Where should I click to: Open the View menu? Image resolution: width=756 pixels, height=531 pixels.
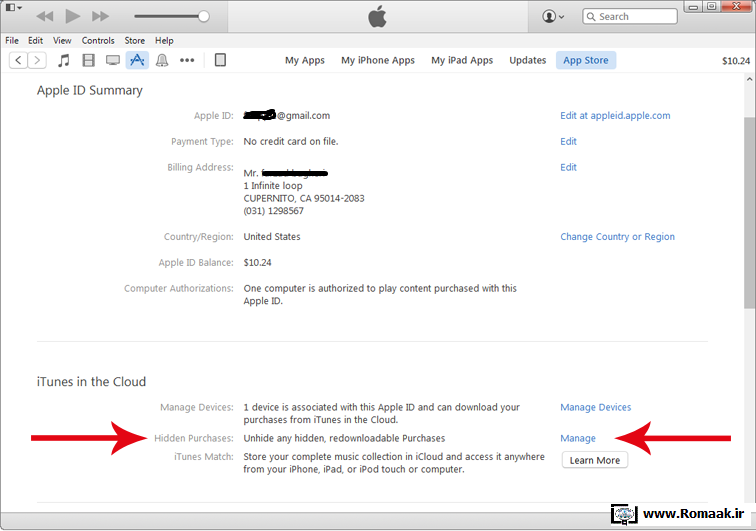[x=62, y=41]
